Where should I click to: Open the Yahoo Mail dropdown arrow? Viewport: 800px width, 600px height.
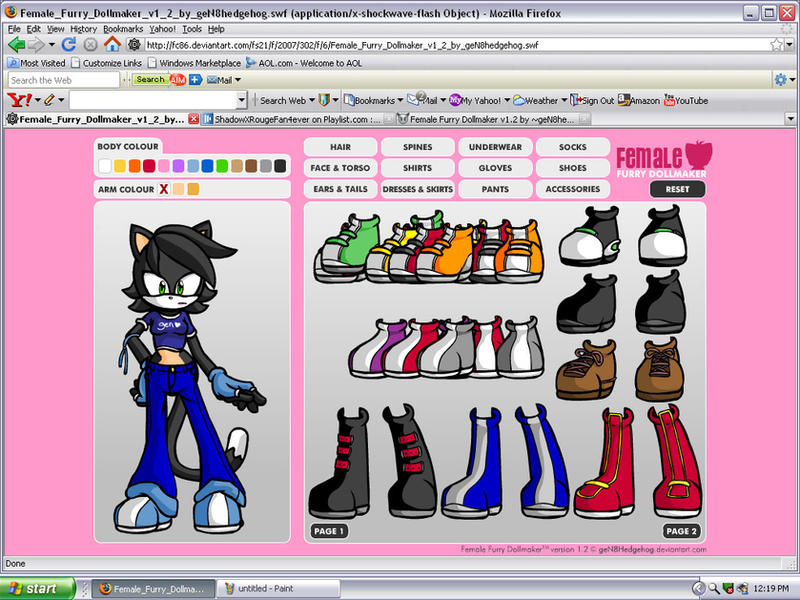(443, 100)
